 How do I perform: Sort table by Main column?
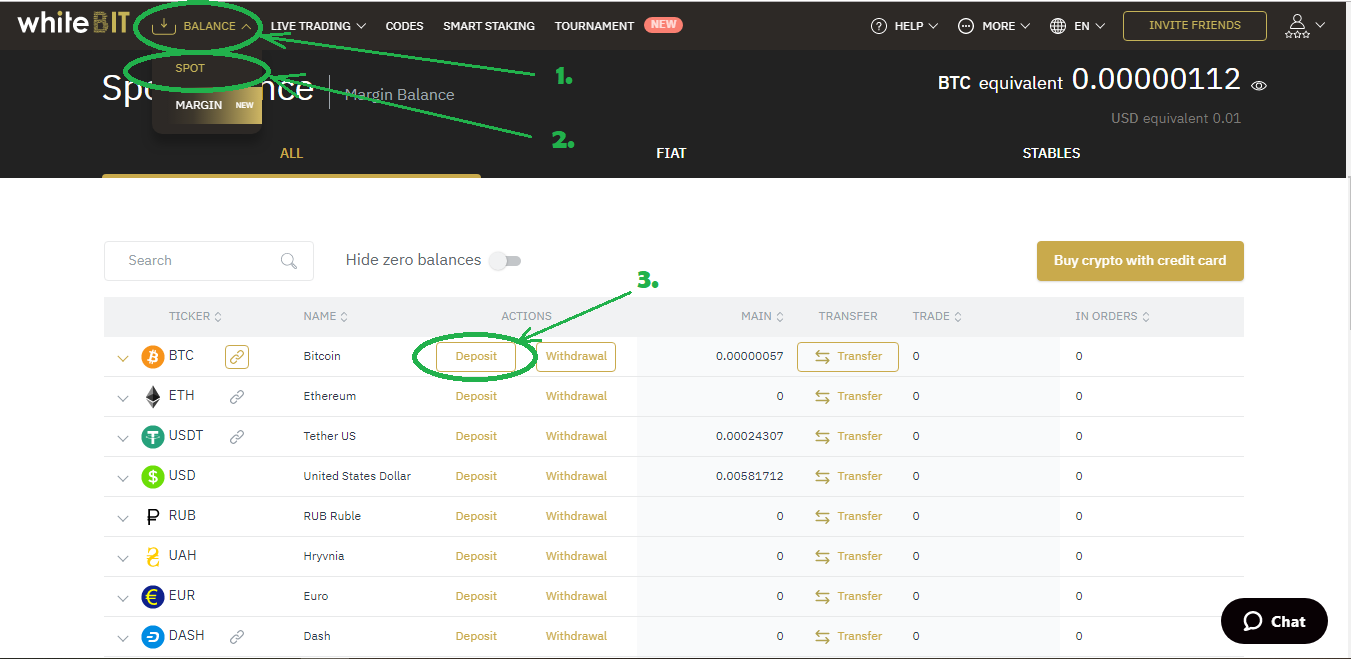762,316
